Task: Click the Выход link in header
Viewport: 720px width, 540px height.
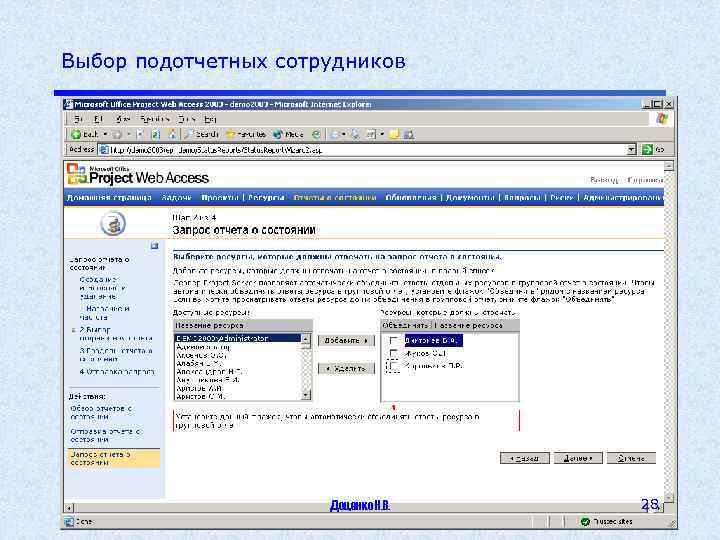Action: (x=604, y=180)
